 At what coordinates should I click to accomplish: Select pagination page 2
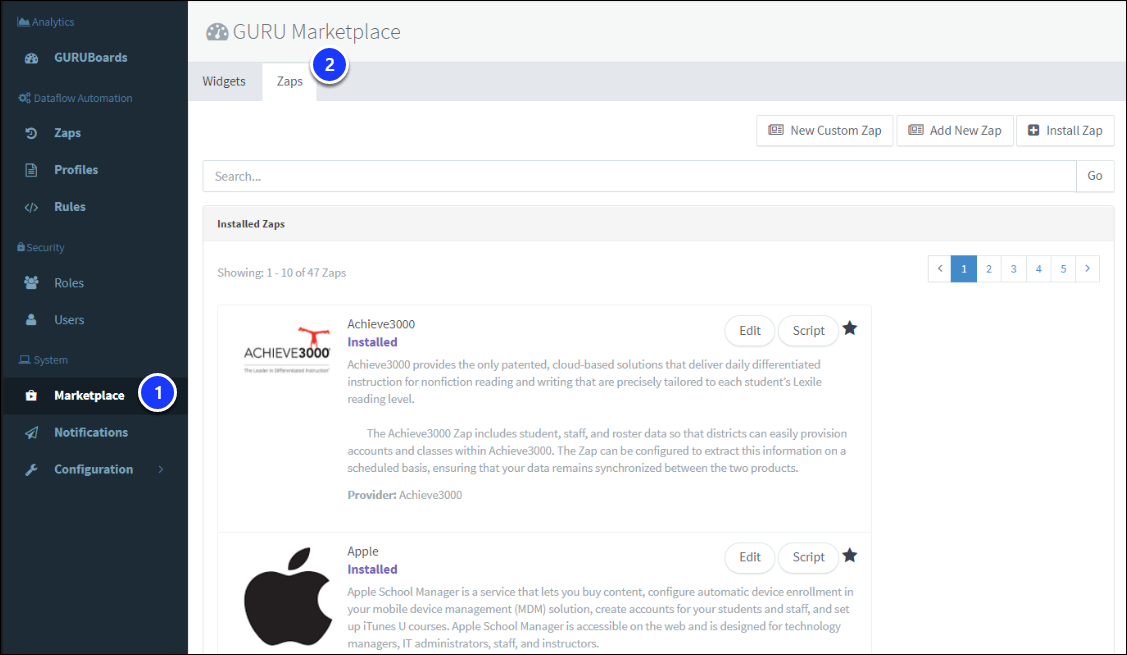point(989,269)
